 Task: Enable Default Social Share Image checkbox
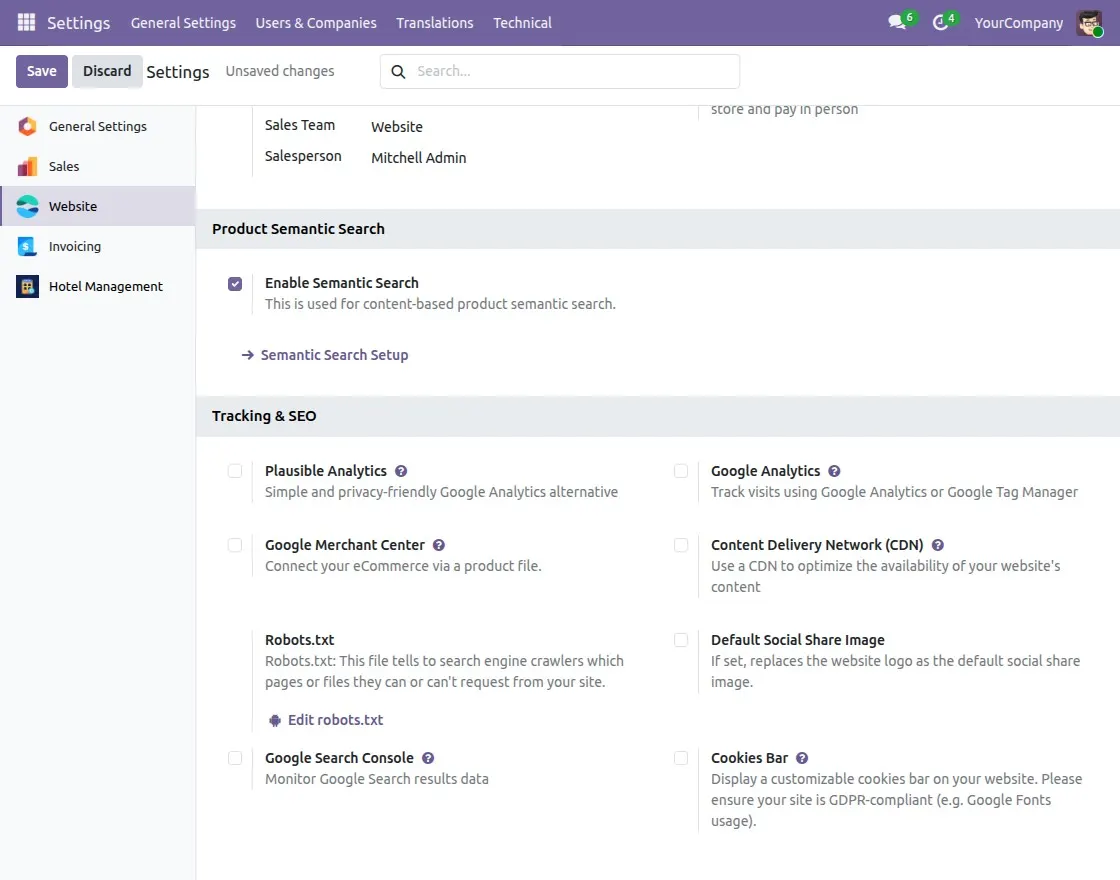pyautogui.click(x=681, y=640)
